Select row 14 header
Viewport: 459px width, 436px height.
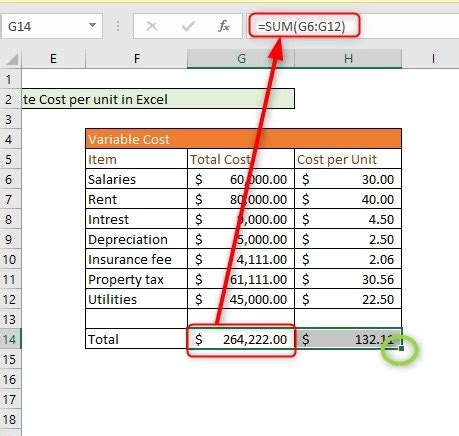tap(10, 339)
